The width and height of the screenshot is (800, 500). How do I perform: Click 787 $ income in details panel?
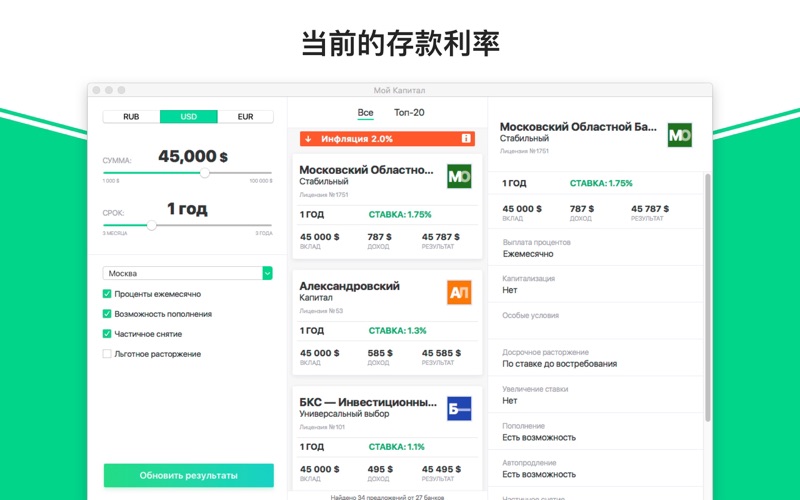582,209
